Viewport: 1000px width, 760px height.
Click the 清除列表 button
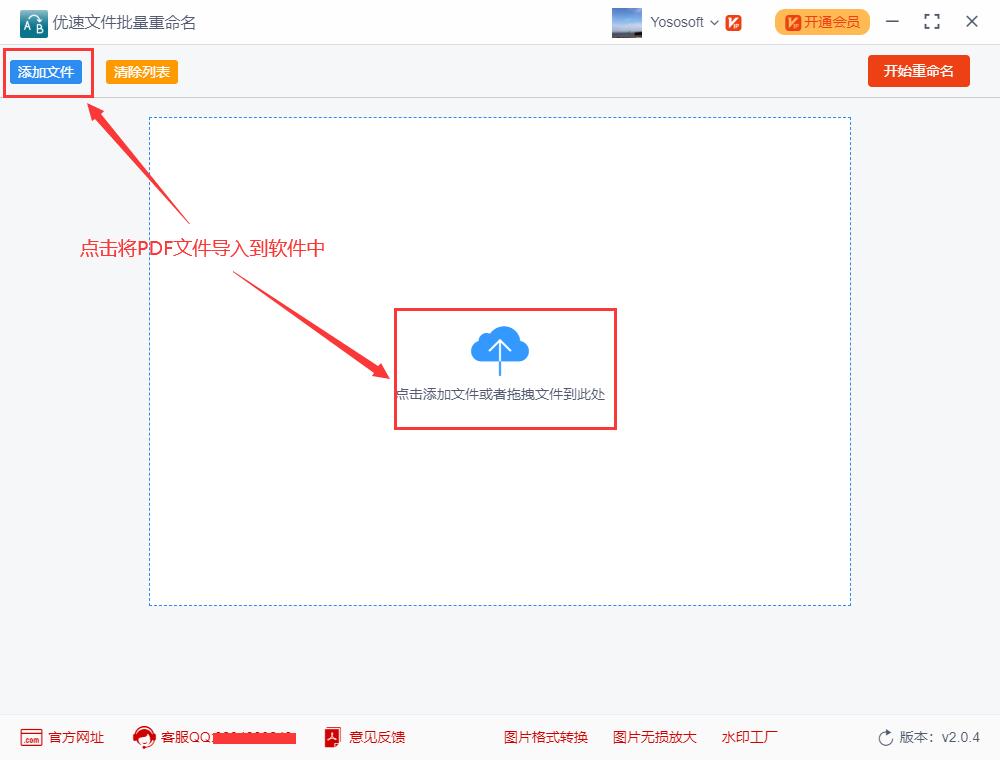point(142,72)
